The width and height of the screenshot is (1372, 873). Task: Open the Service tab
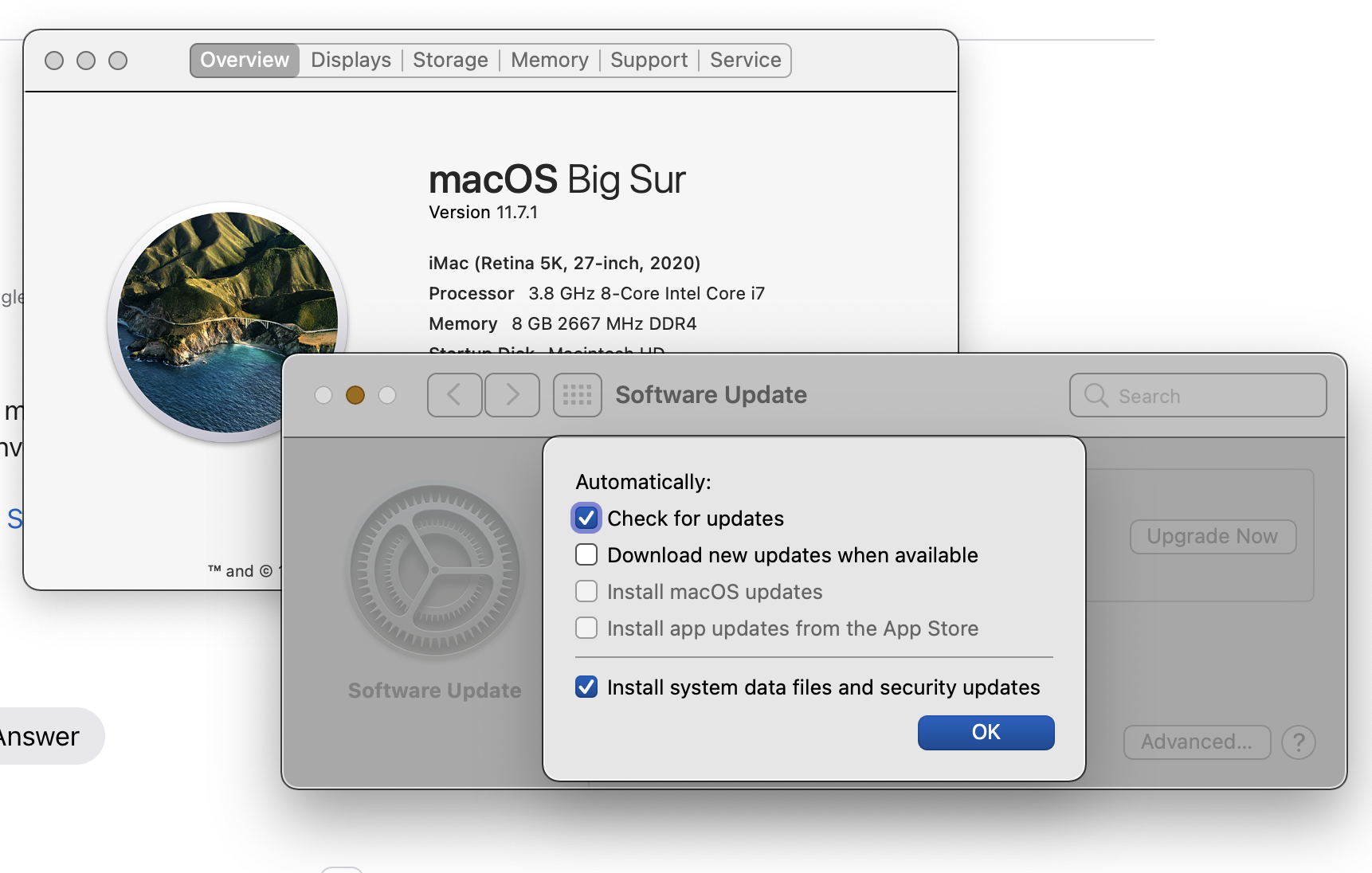(746, 61)
